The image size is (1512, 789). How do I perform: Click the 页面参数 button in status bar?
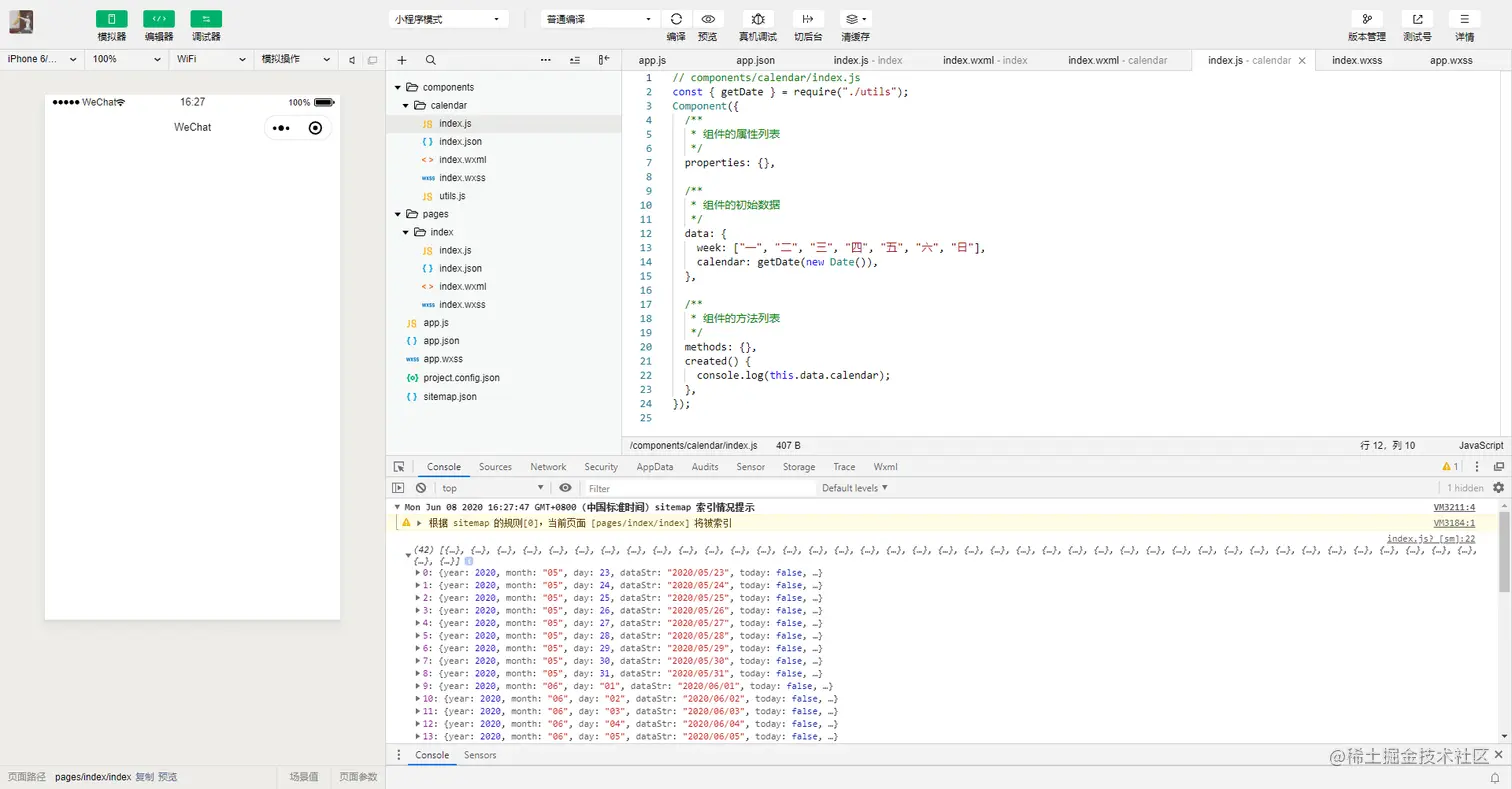358,777
